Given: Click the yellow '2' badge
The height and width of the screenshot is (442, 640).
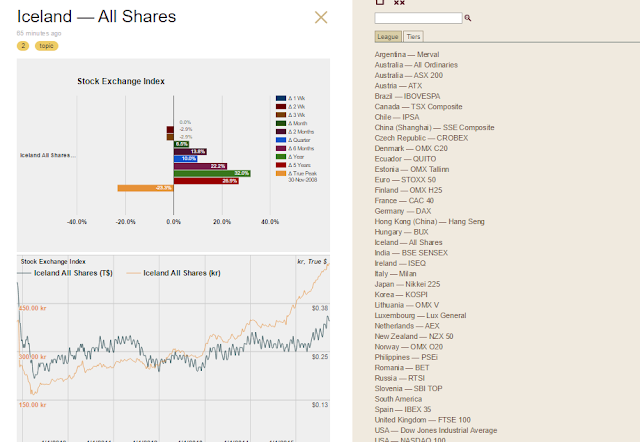Looking at the screenshot, I should tap(23, 46).
